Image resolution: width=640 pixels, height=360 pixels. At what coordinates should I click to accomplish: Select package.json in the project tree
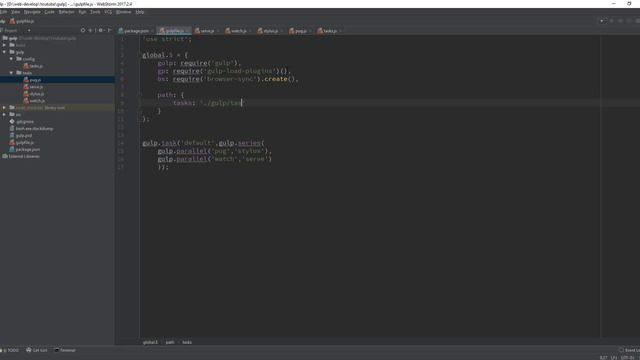coord(24,149)
